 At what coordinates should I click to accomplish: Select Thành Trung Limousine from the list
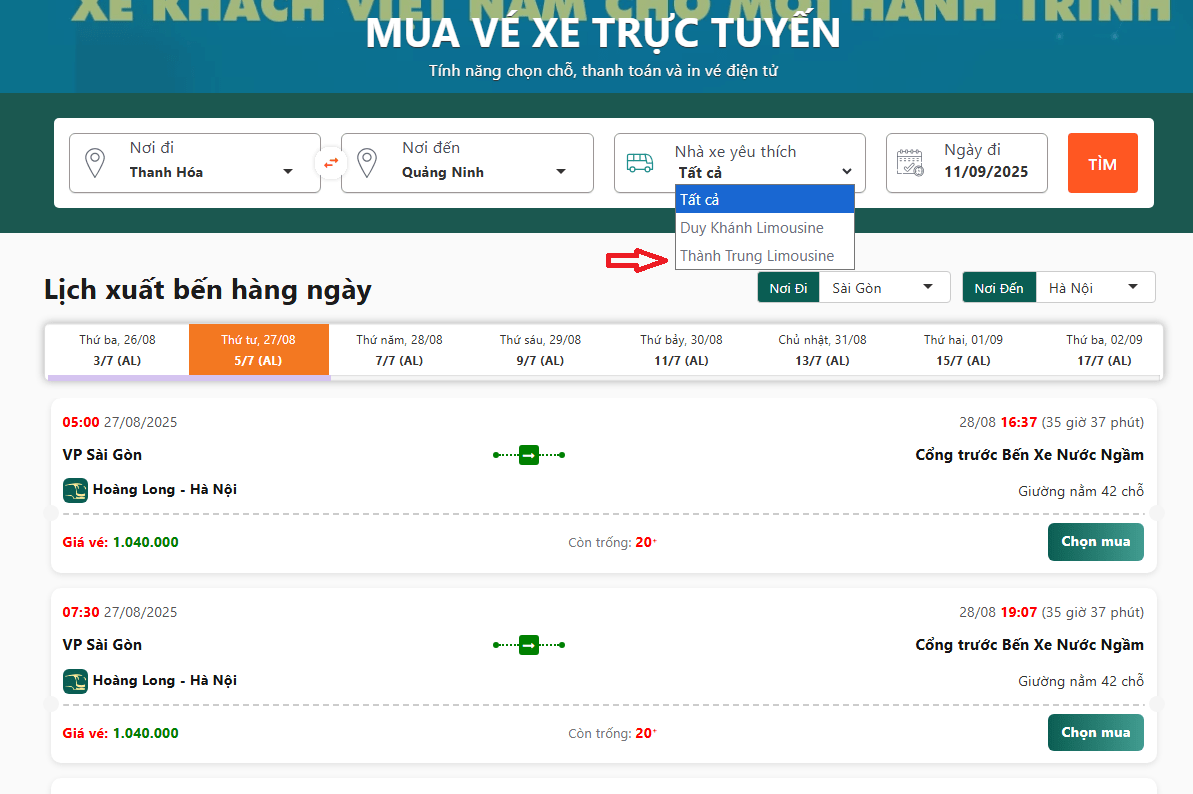pos(757,256)
